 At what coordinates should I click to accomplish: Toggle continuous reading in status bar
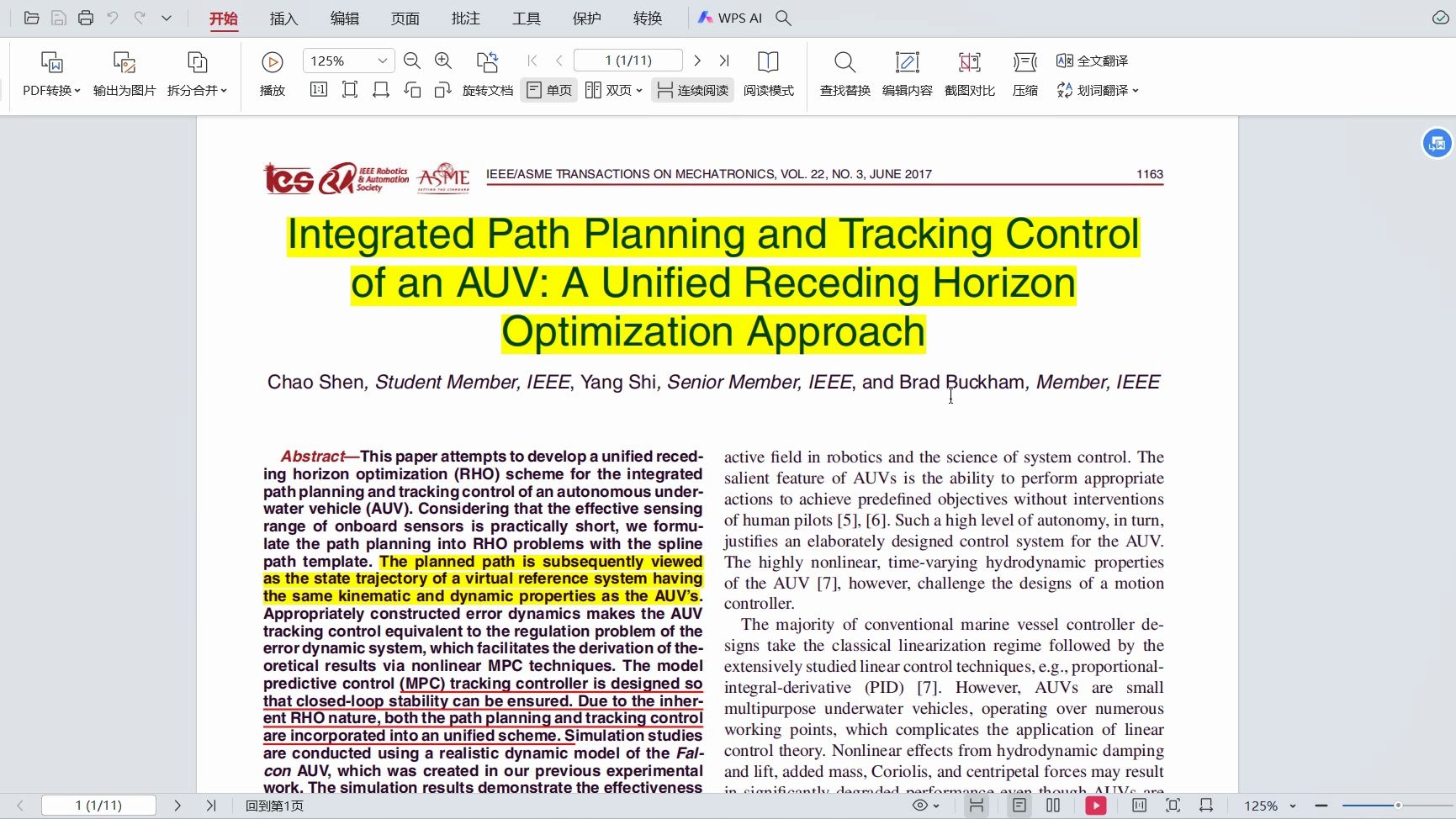(x=977, y=806)
